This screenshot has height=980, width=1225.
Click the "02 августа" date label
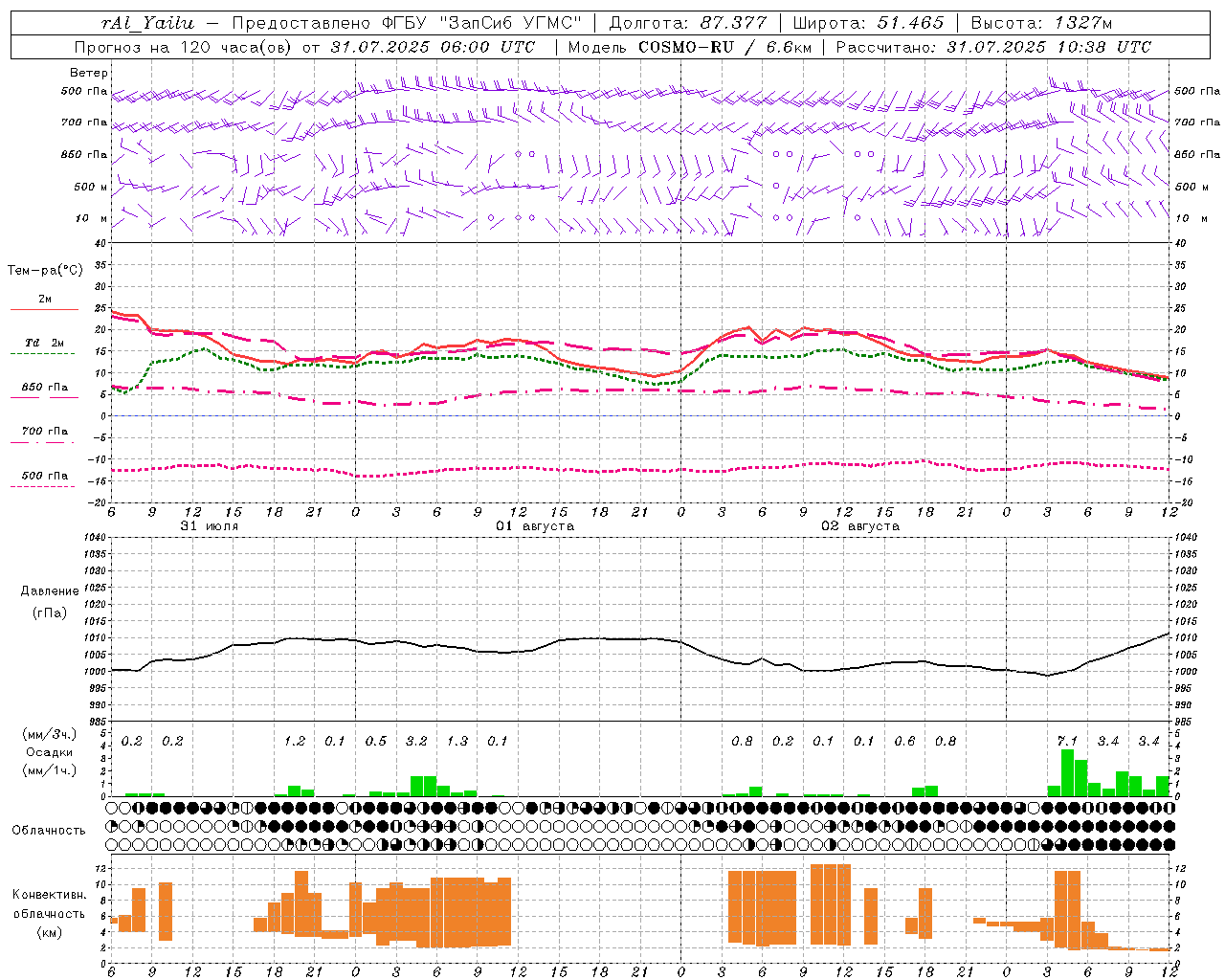[860, 526]
